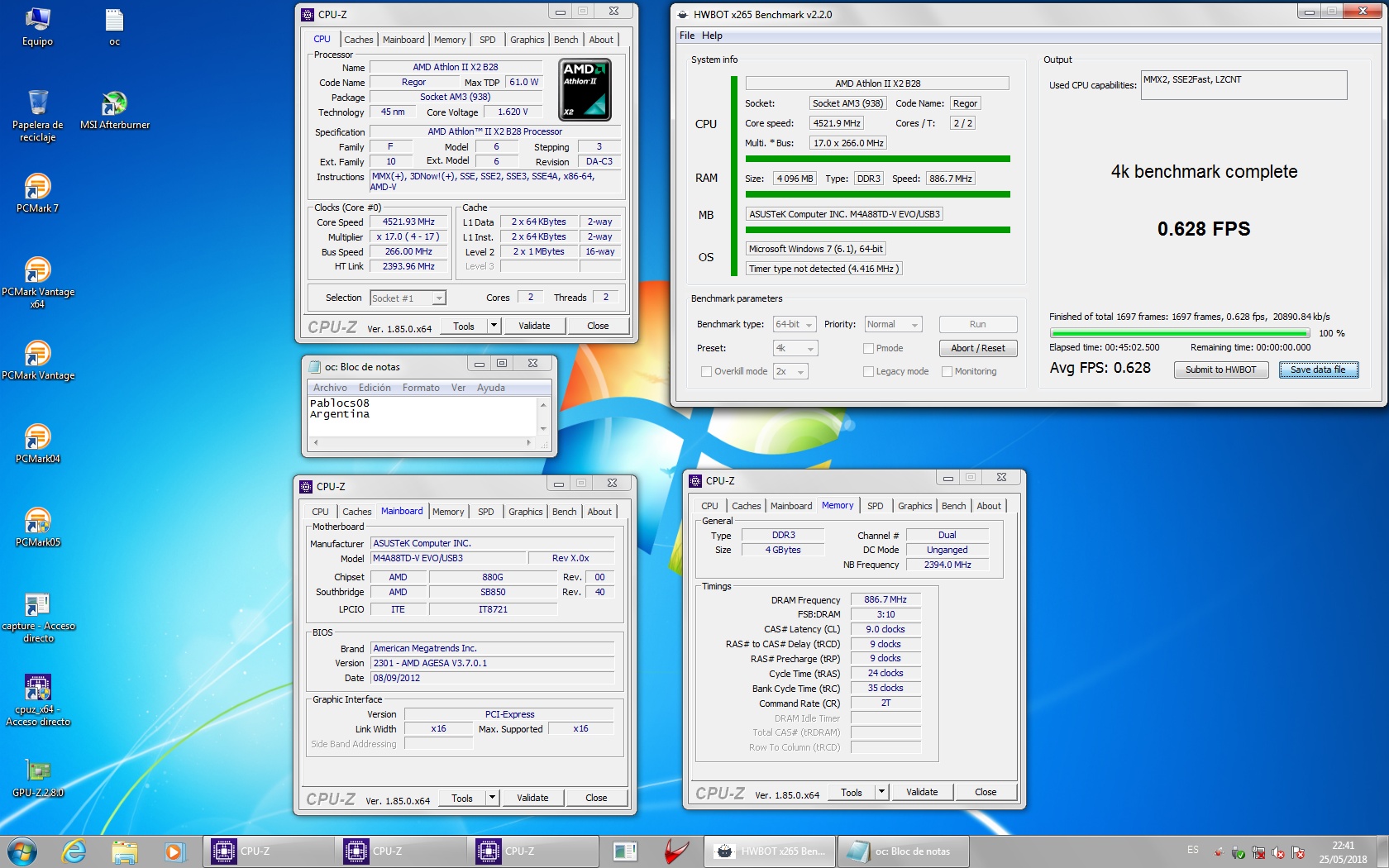Click Close in Mainboard CPU-Z window
The width and height of the screenshot is (1389, 868).
pos(596,798)
